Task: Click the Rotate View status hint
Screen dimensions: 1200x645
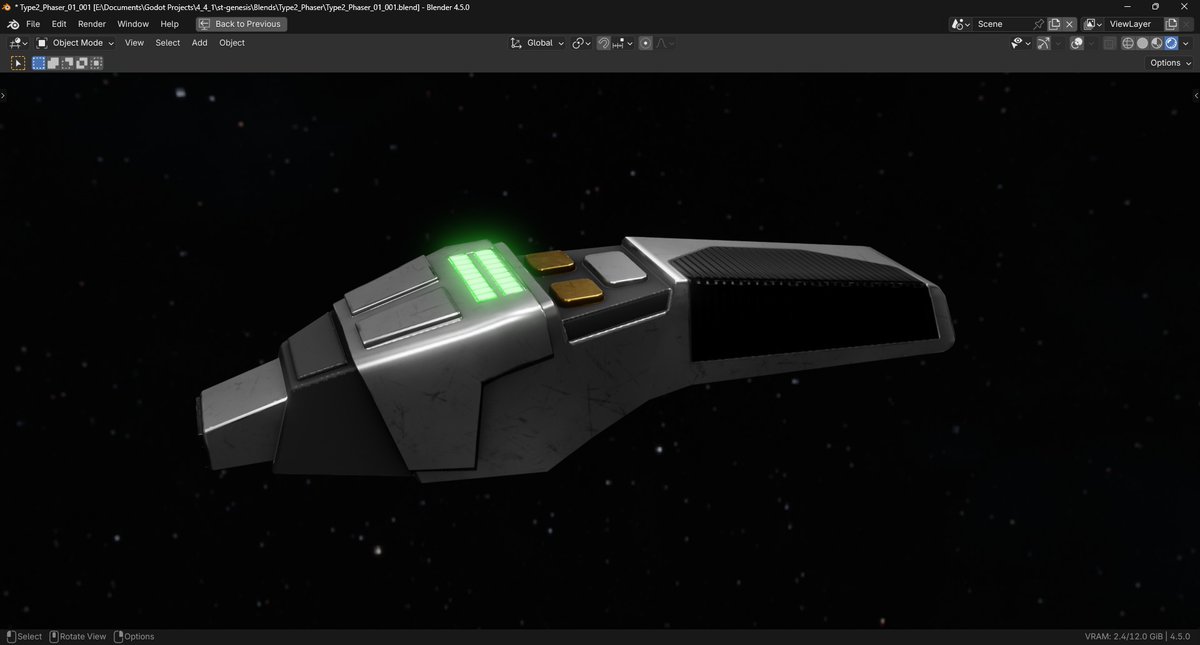Action: coord(78,637)
